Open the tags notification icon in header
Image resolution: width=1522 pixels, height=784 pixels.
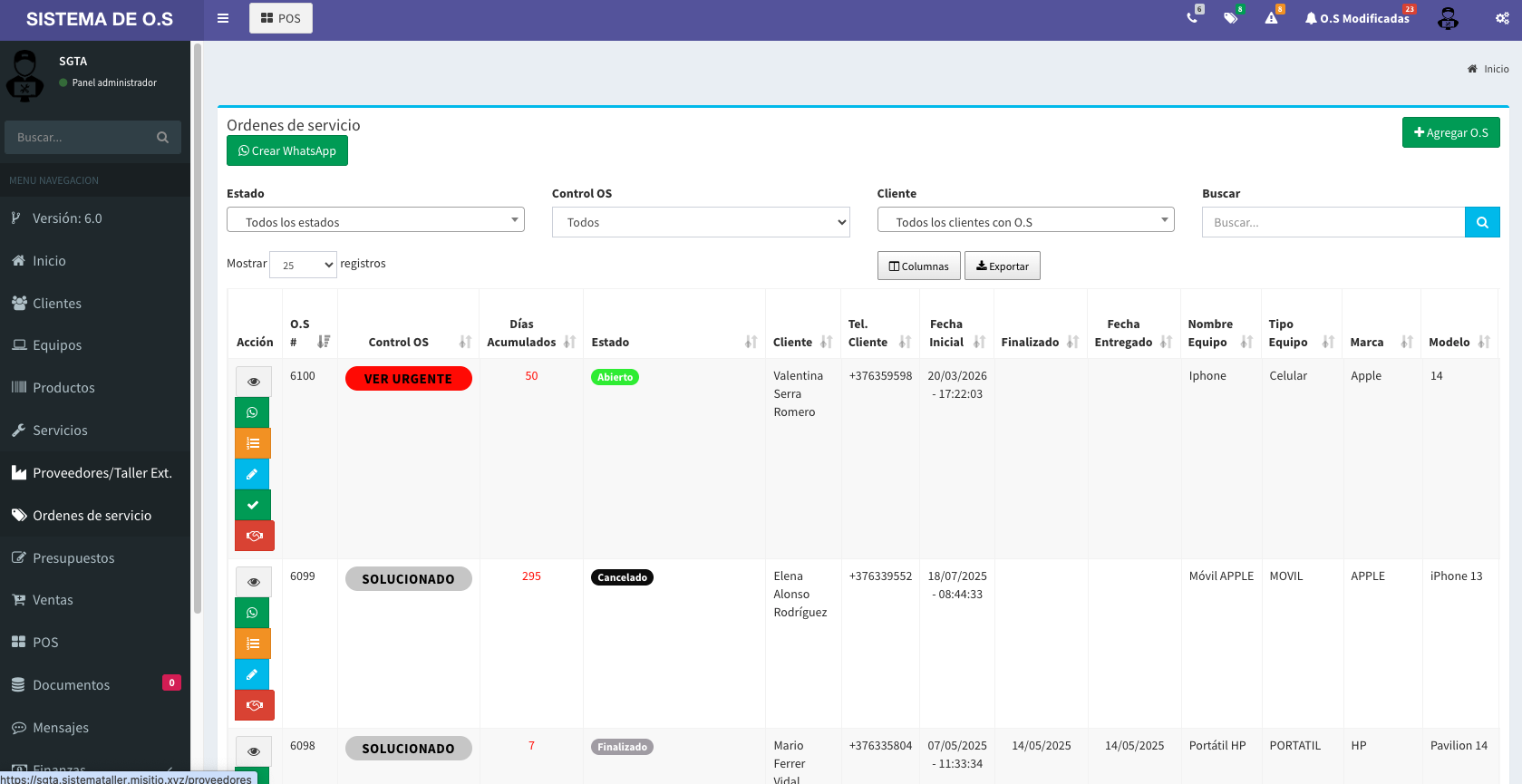(1231, 17)
